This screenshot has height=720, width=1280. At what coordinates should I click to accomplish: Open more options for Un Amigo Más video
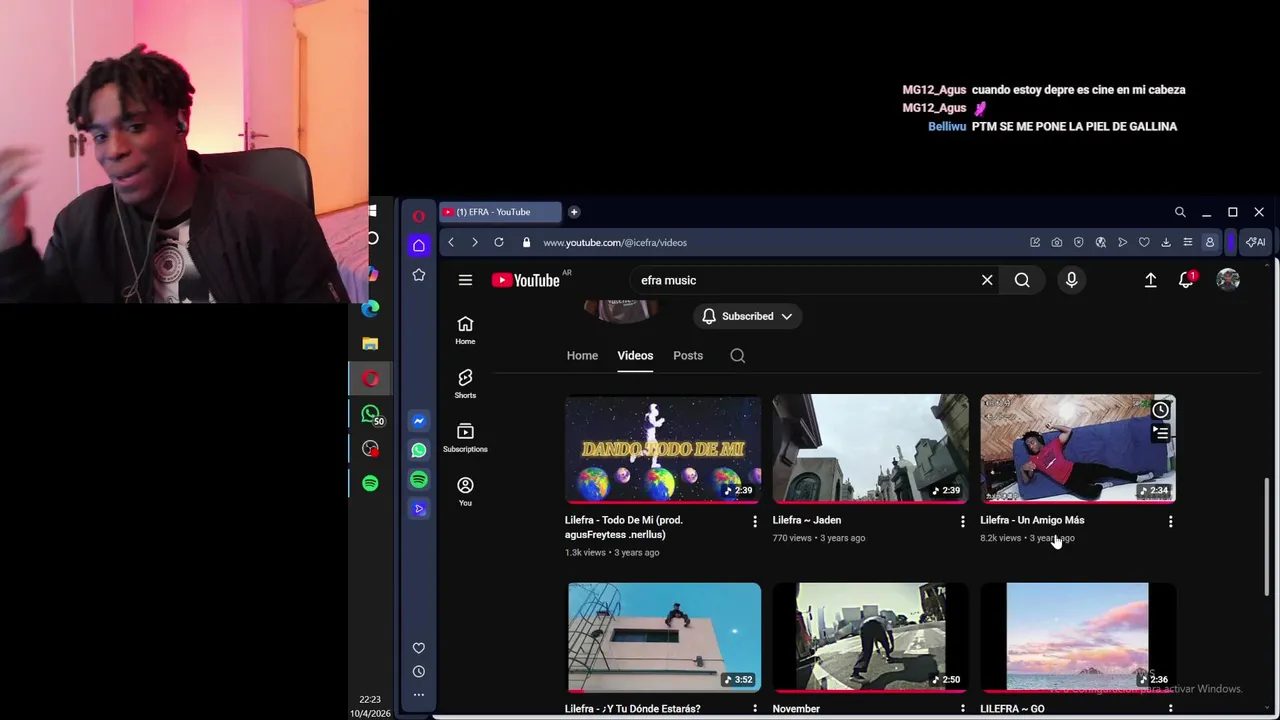click(x=1170, y=521)
